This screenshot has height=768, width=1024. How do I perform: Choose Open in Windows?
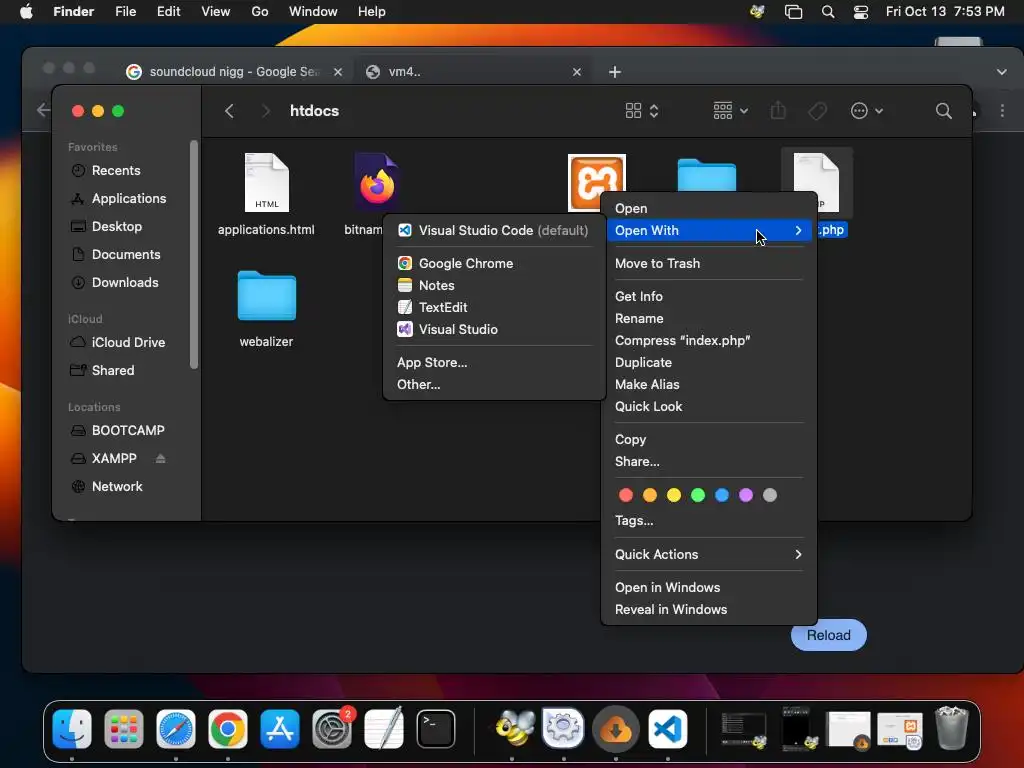709,587
